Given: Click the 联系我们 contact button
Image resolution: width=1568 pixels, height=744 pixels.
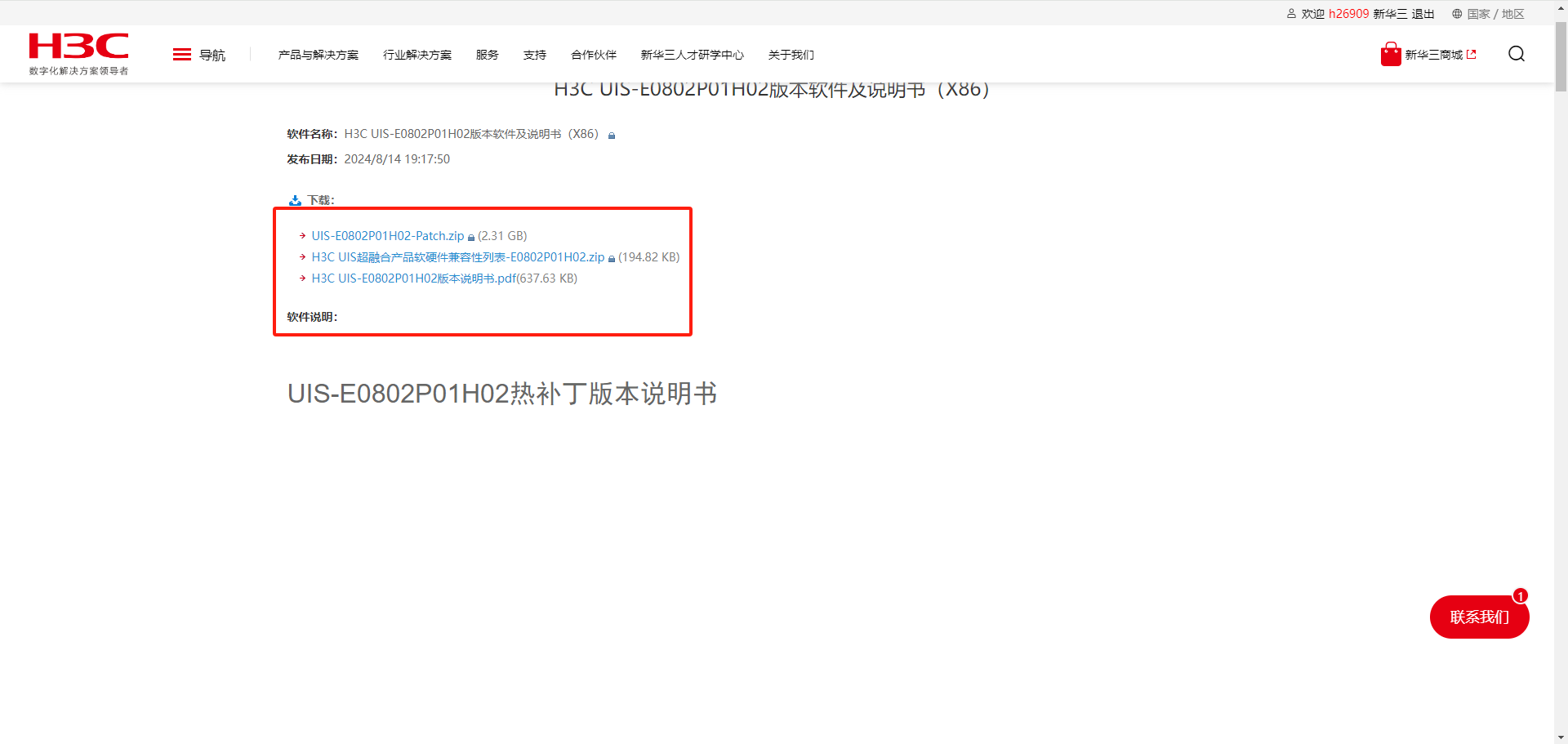Looking at the screenshot, I should pyautogui.click(x=1480, y=617).
